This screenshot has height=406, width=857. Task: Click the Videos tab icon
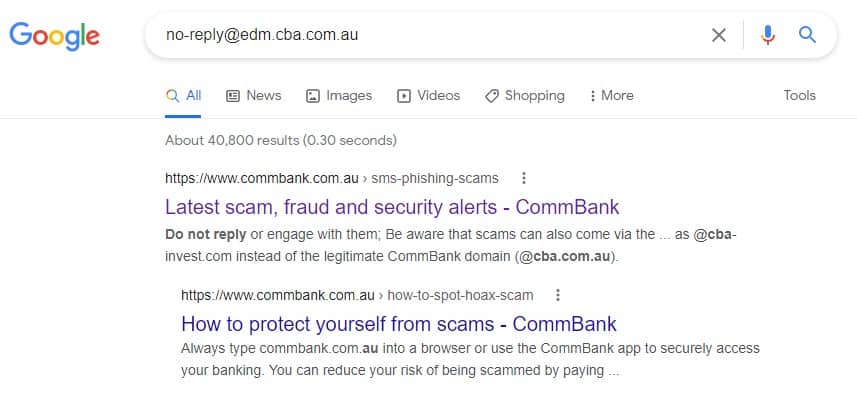[404, 96]
